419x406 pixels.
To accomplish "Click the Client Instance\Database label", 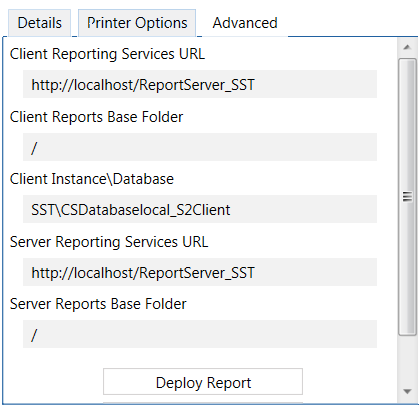I will pyautogui.click(x=92, y=179).
